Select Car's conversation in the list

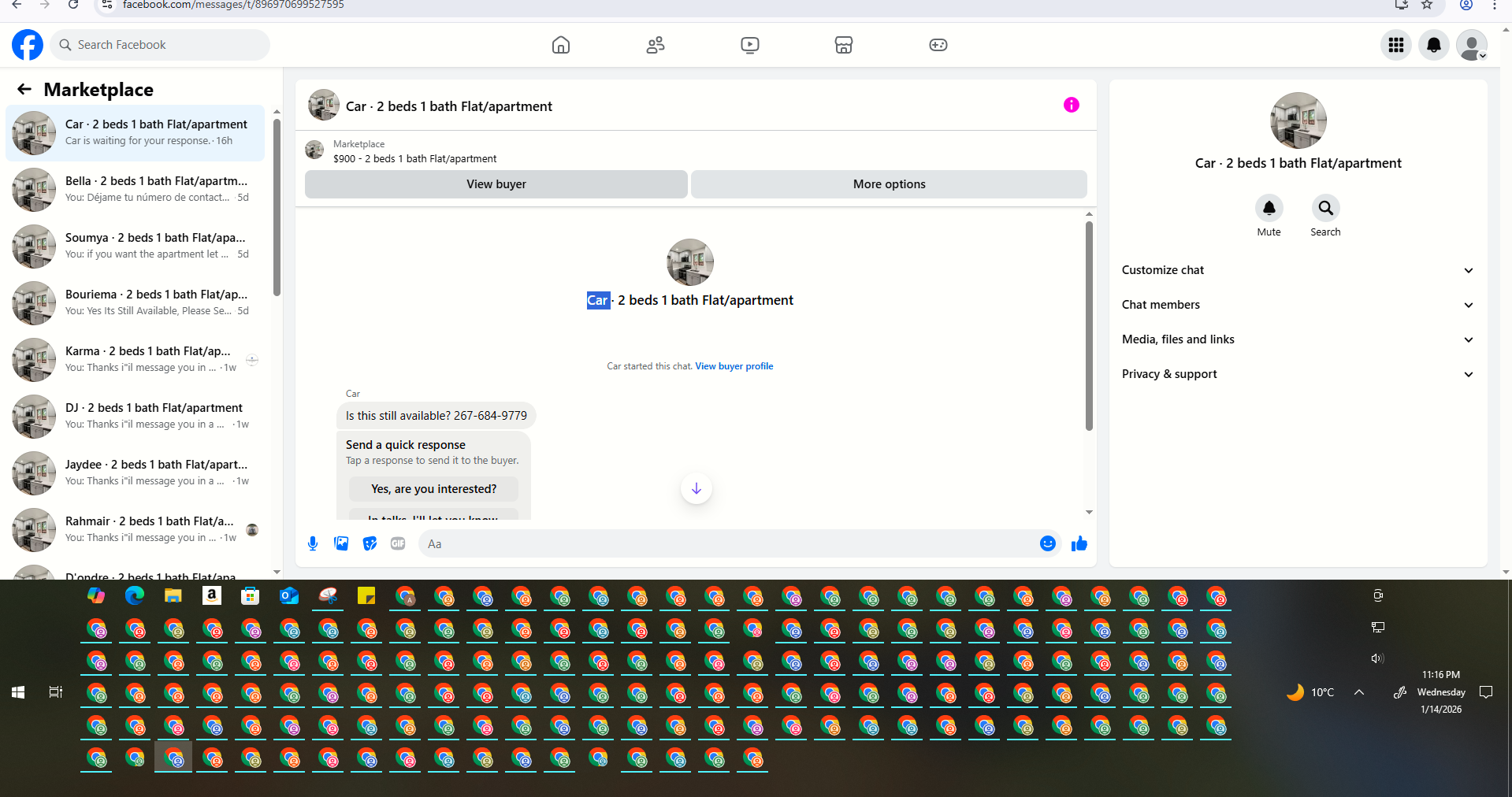pos(136,133)
